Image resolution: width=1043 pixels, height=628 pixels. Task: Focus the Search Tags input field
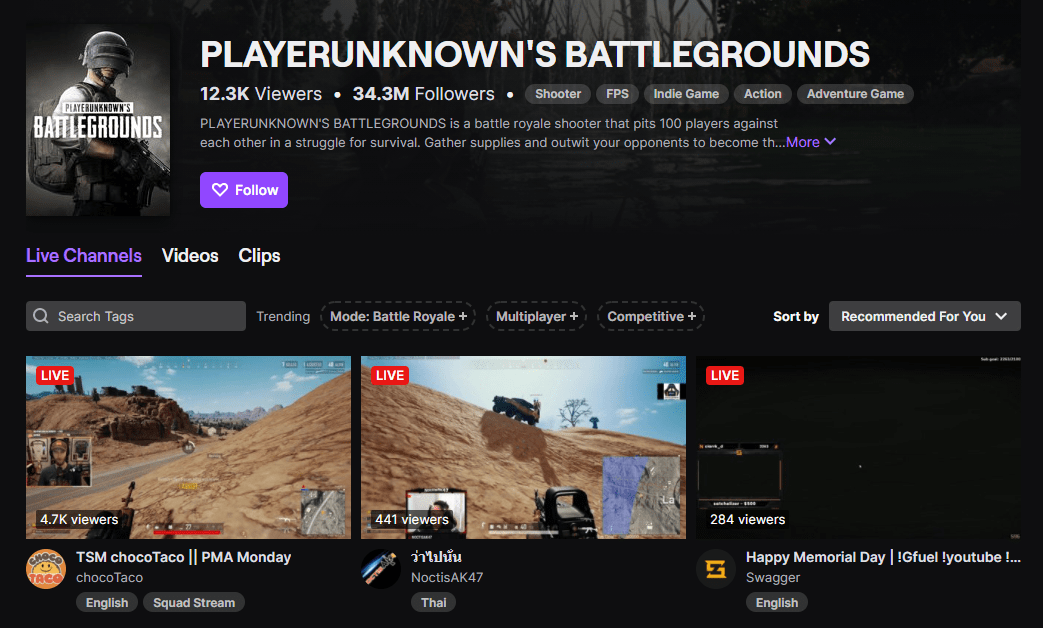tap(136, 316)
